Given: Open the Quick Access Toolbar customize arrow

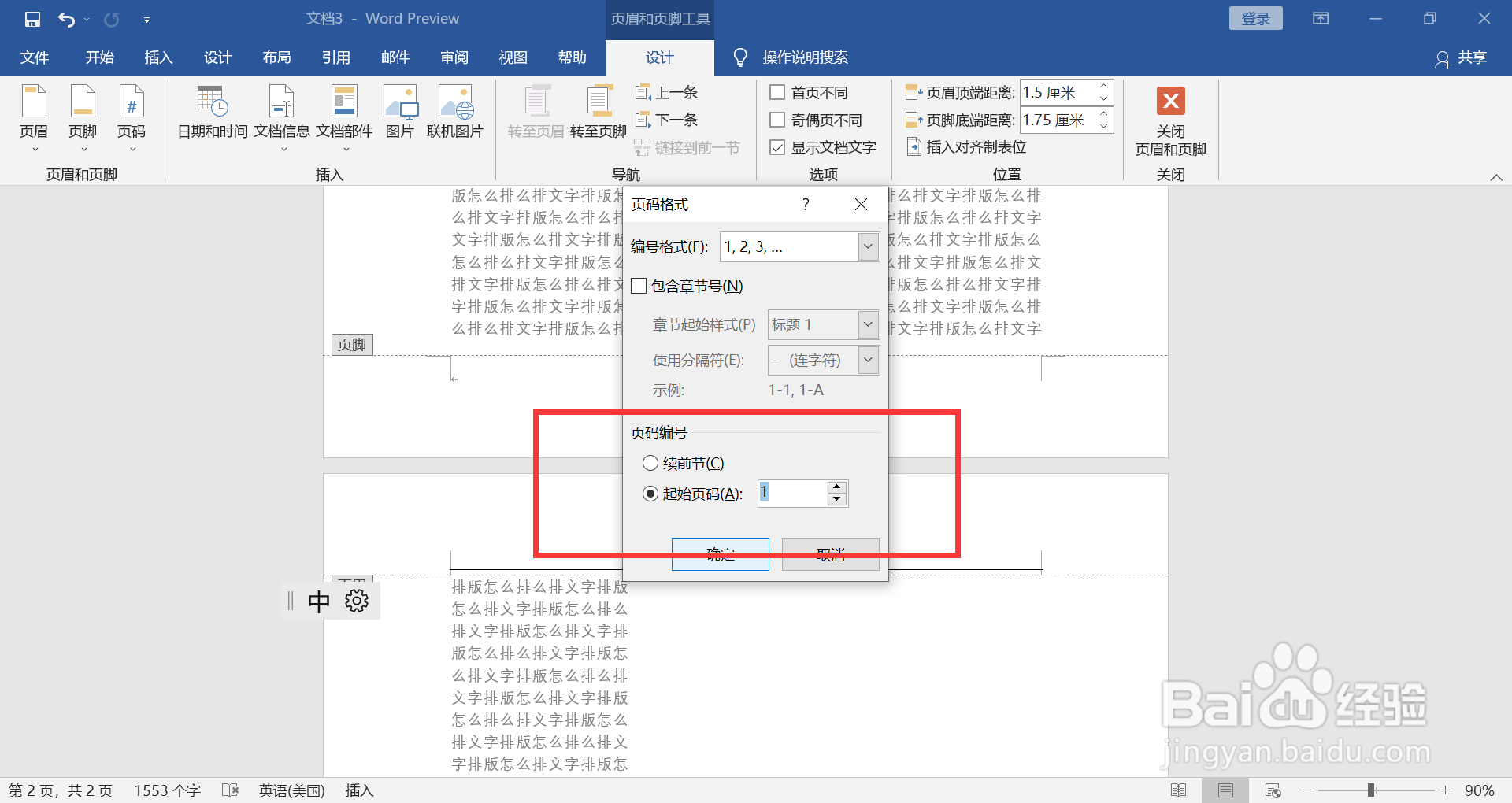Looking at the screenshot, I should (x=146, y=20).
